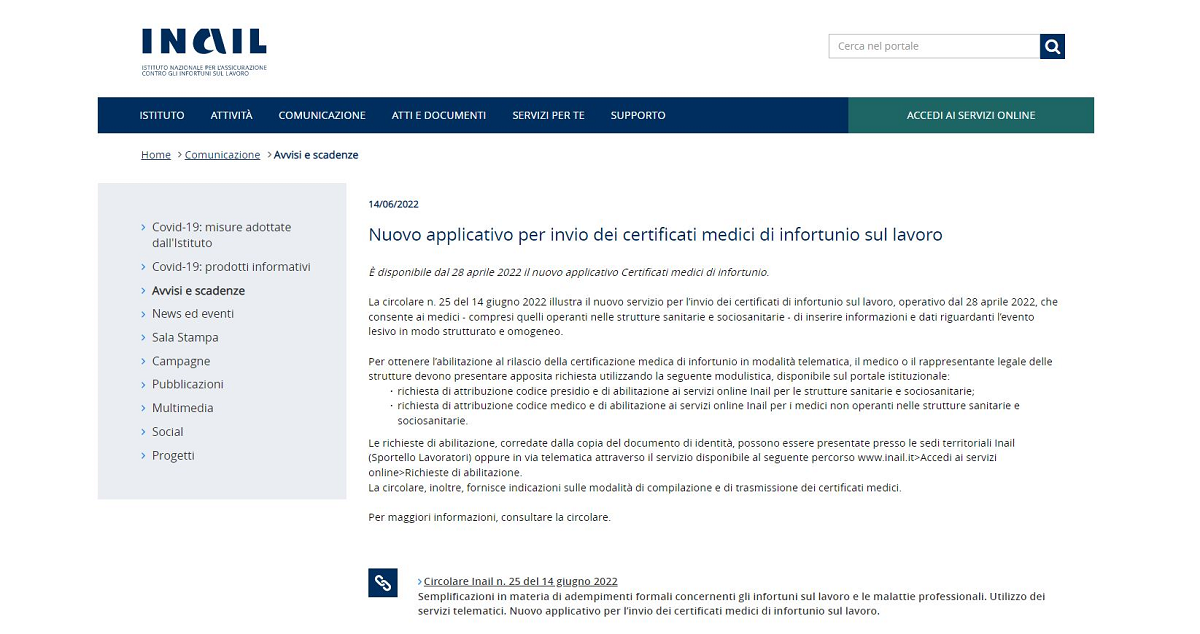Click the magnifier search button
Screen dimensions: 1200x634
(x=1052, y=46)
